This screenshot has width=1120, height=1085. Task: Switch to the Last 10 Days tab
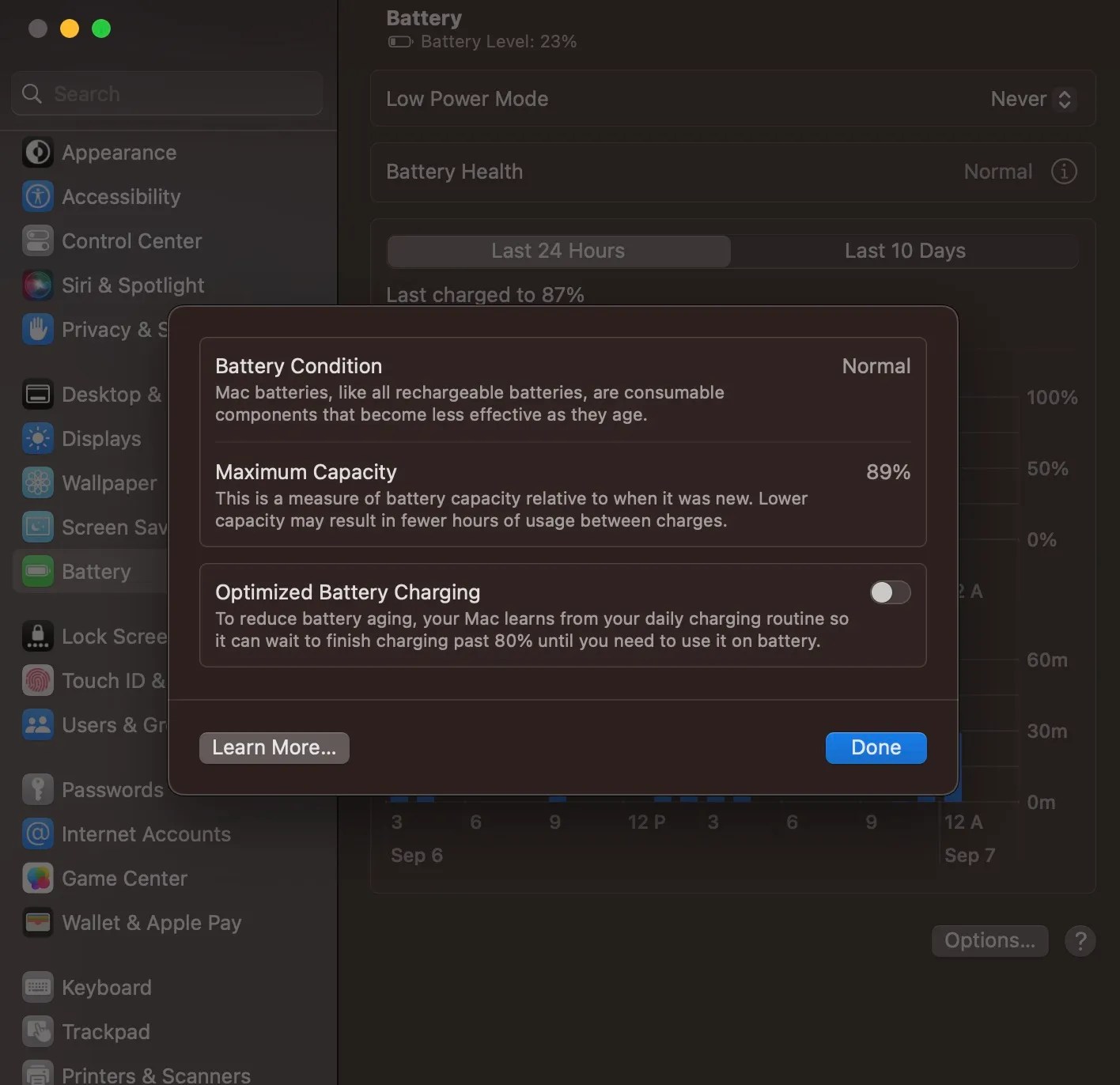pos(905,251)
